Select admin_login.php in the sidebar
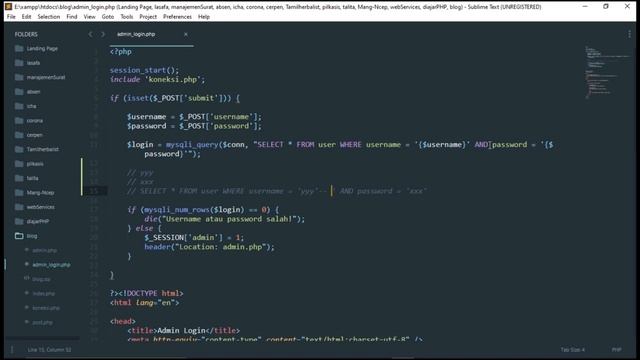The image size is (640, 360). point(51,265)
